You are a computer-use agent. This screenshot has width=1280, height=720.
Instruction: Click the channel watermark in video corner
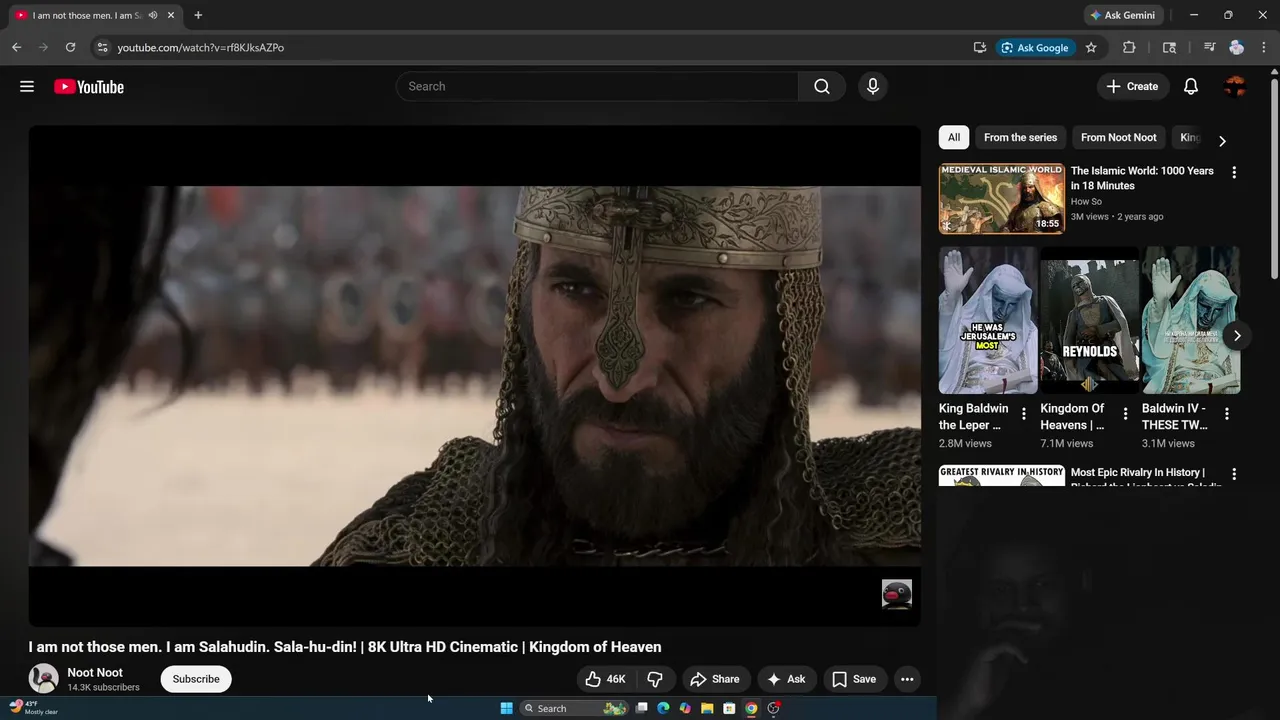[897, 594]
